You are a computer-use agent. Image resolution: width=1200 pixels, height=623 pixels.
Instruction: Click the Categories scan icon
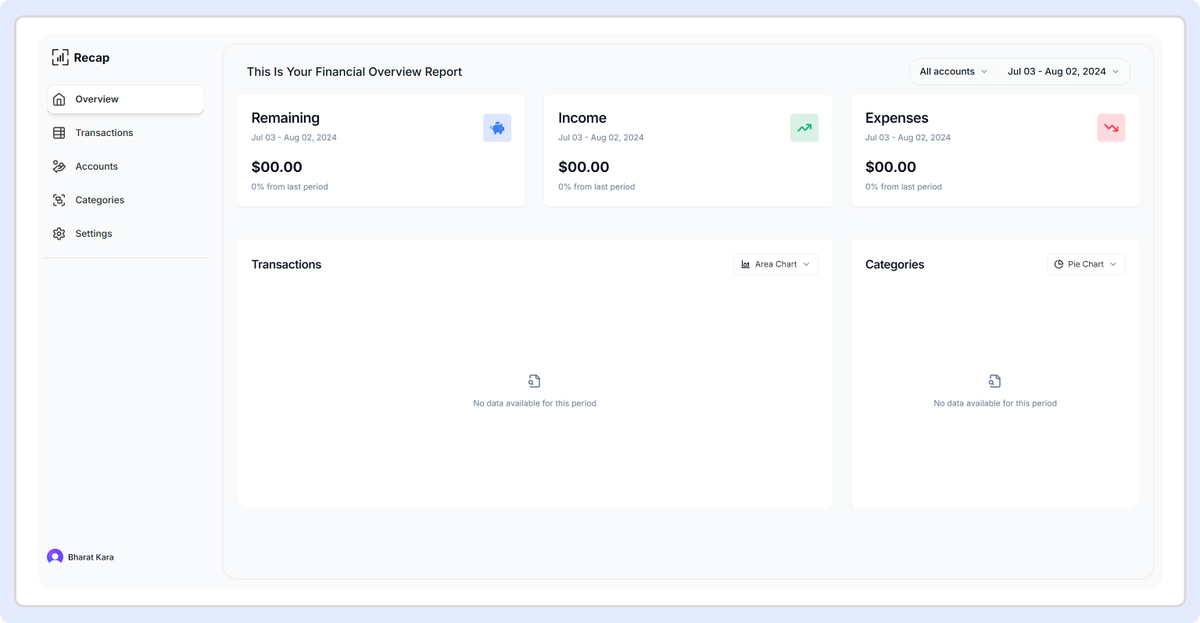click(59, 200)
